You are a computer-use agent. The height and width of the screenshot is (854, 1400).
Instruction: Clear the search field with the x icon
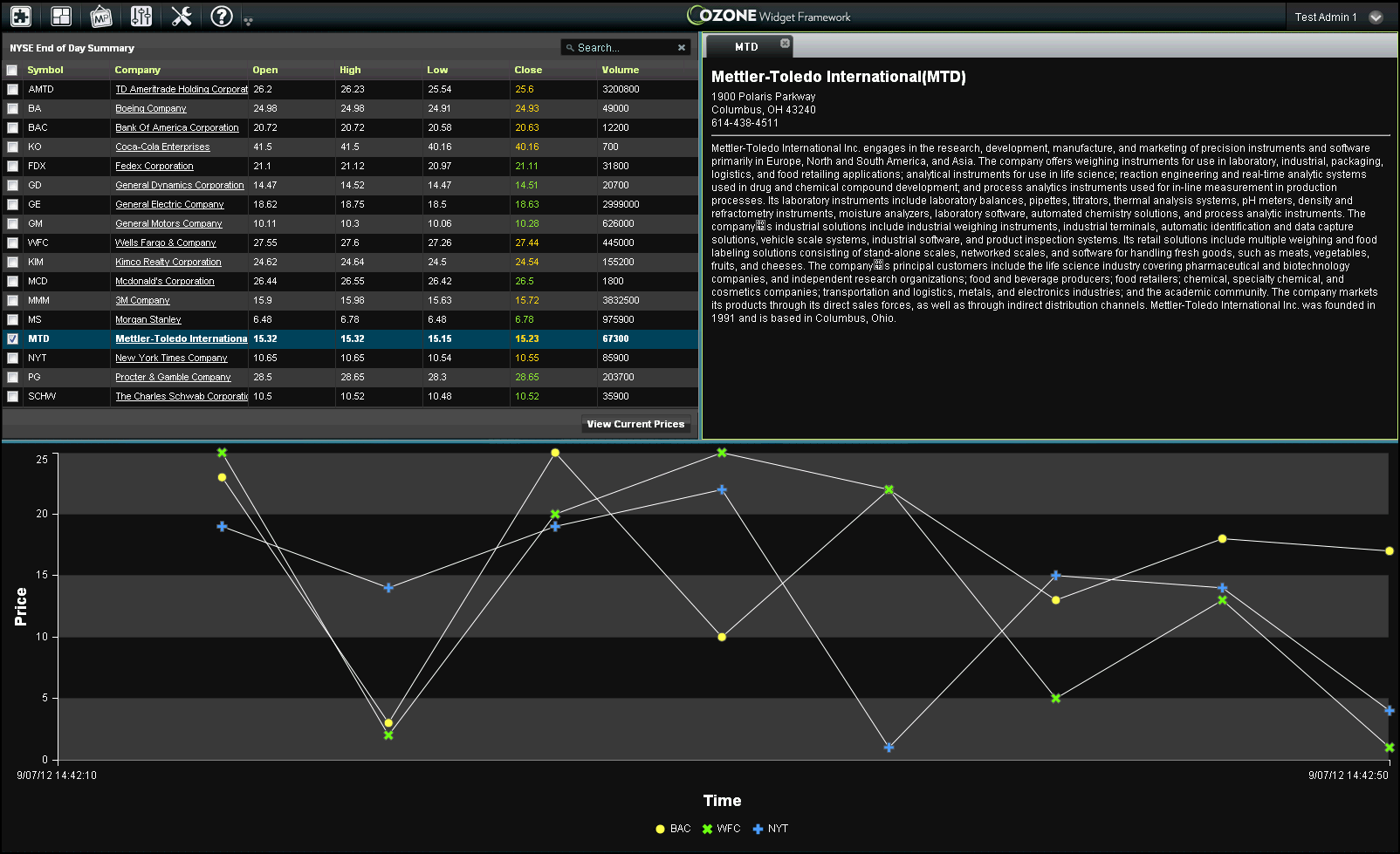[x=682, y=48]
